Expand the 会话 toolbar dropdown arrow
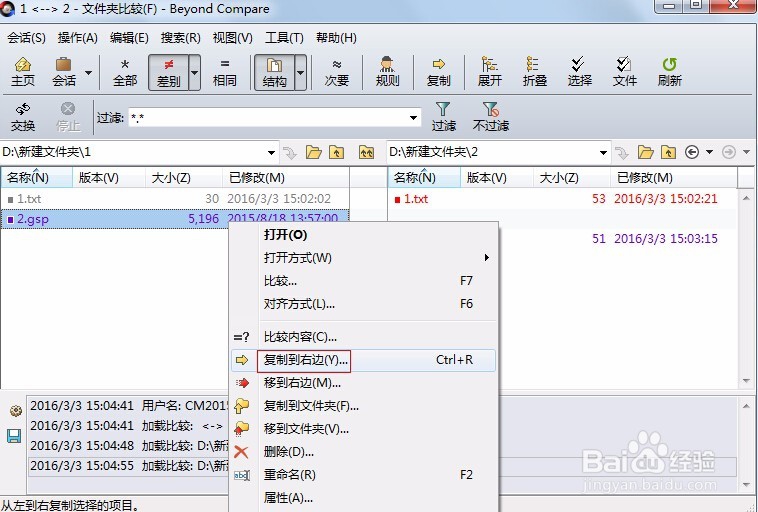 point(88,73)
